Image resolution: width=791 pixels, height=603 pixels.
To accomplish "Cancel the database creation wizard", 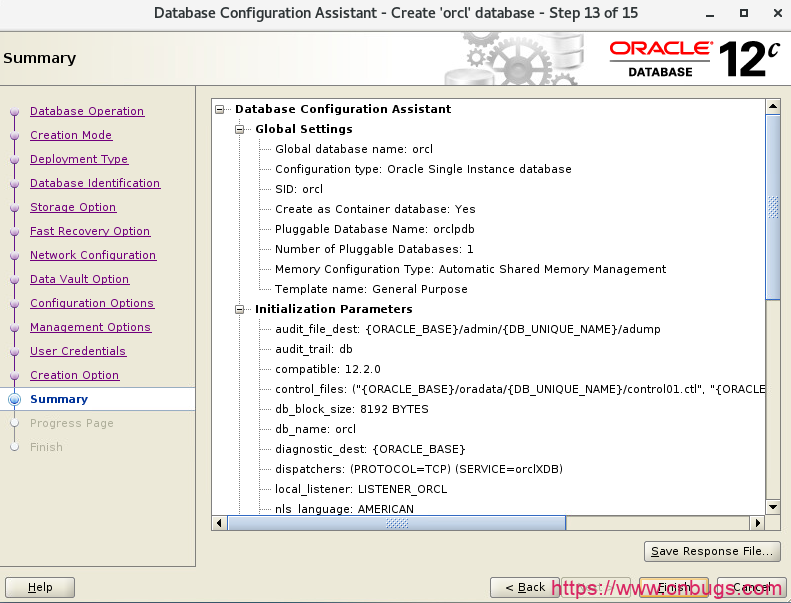I will (x=750, y=587).
